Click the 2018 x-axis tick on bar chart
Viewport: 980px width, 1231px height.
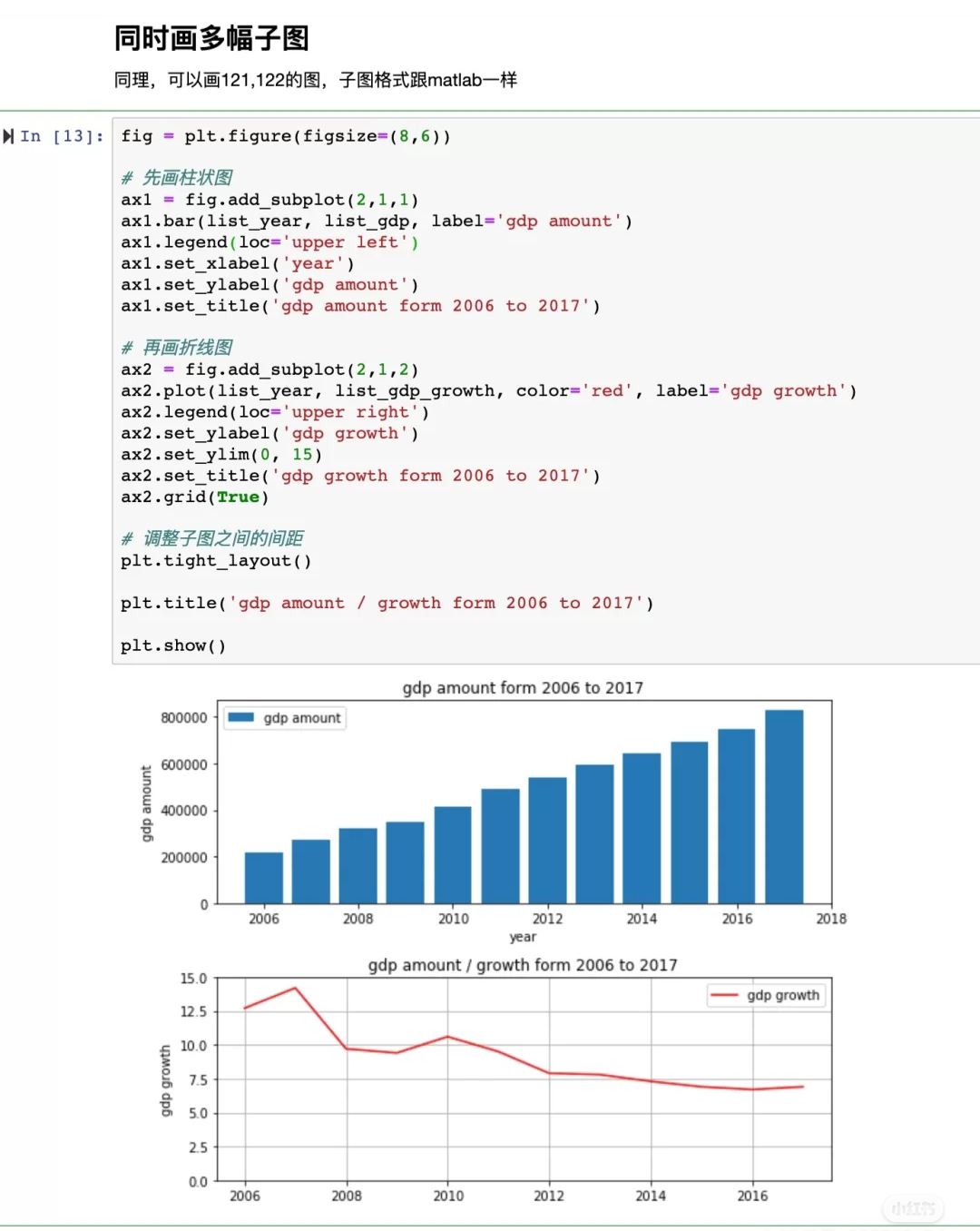point(831,919)
